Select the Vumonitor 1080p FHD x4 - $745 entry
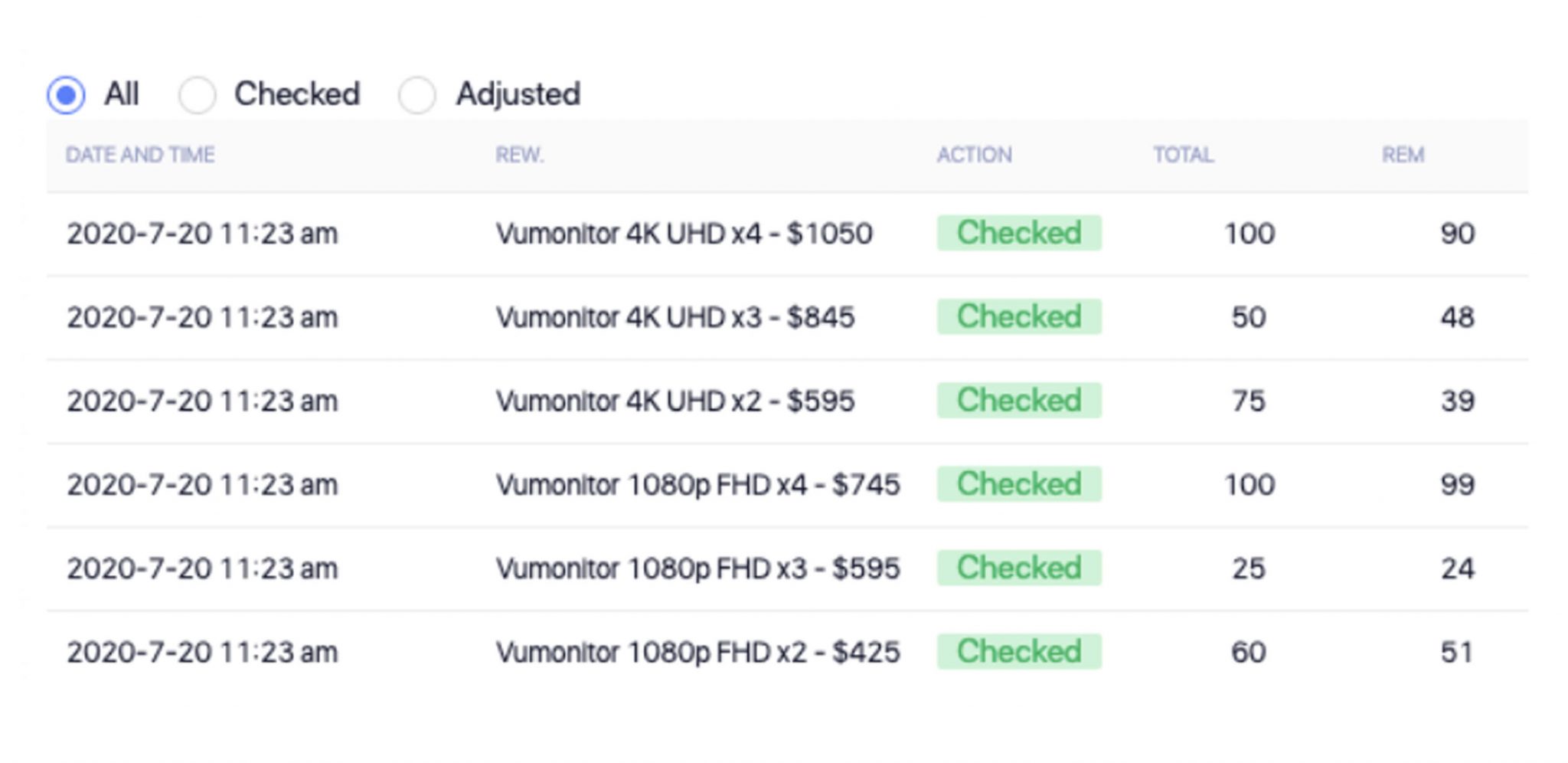 tap(697, 485)
